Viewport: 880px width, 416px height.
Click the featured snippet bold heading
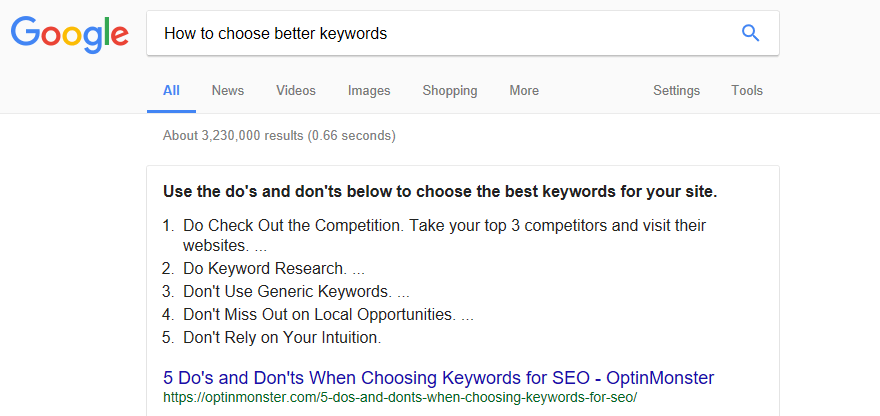[x=440, y=191]
